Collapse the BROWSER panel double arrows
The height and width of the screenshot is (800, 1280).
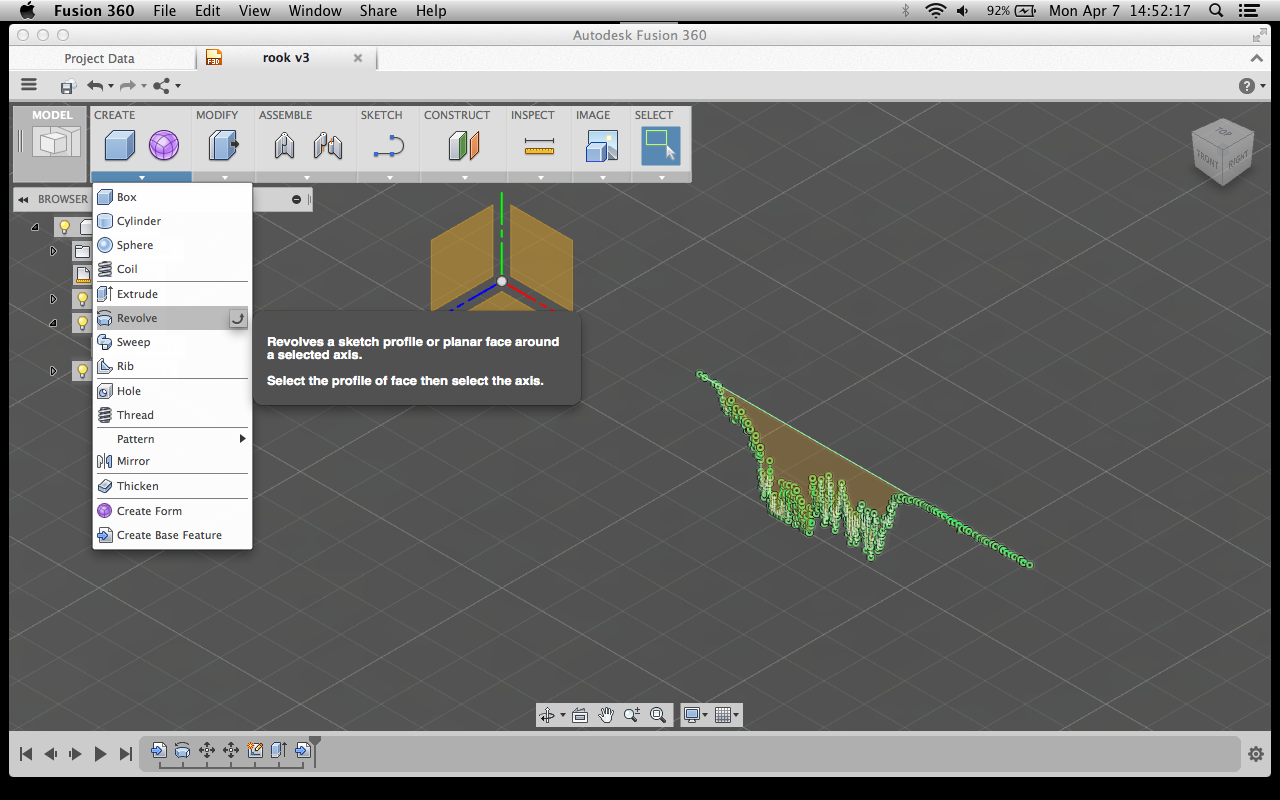pos(23,199)
